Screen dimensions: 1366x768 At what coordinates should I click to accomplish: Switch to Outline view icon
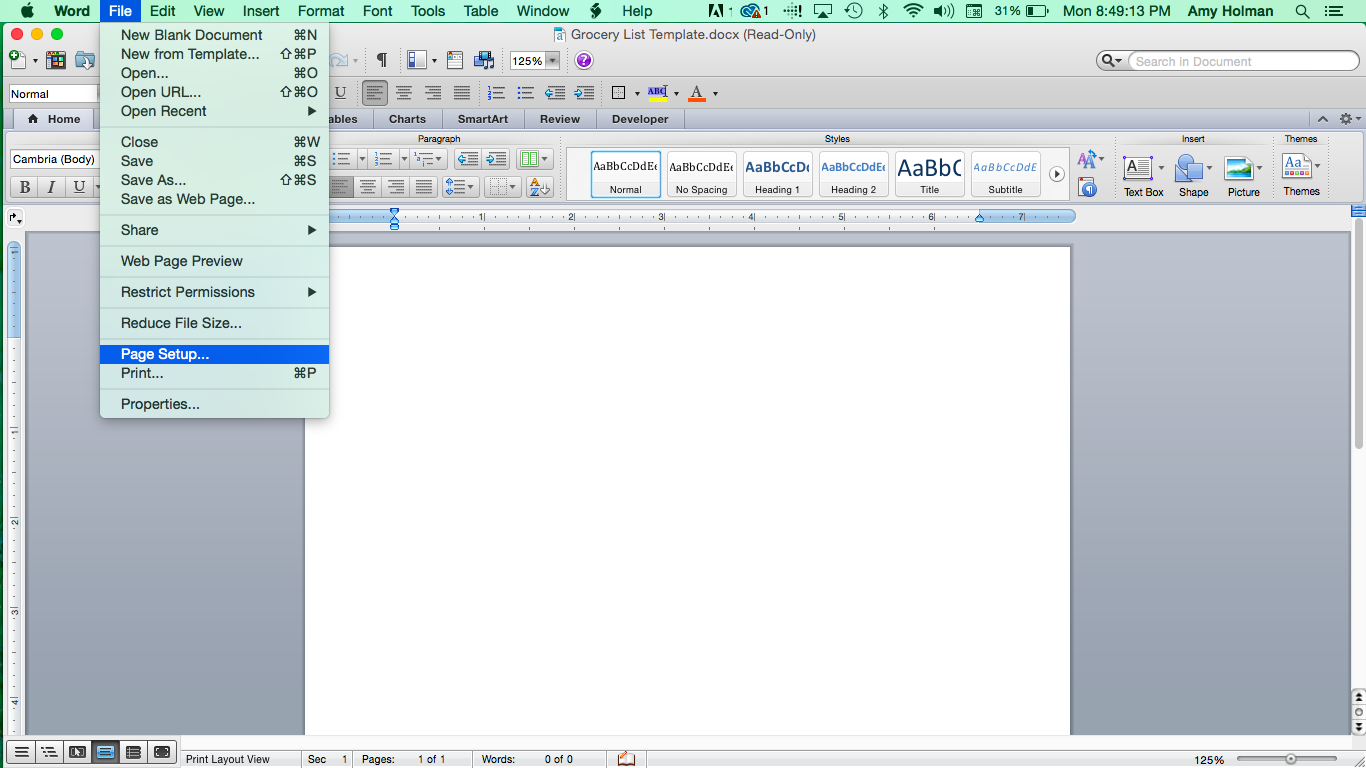tap(48, 752)
